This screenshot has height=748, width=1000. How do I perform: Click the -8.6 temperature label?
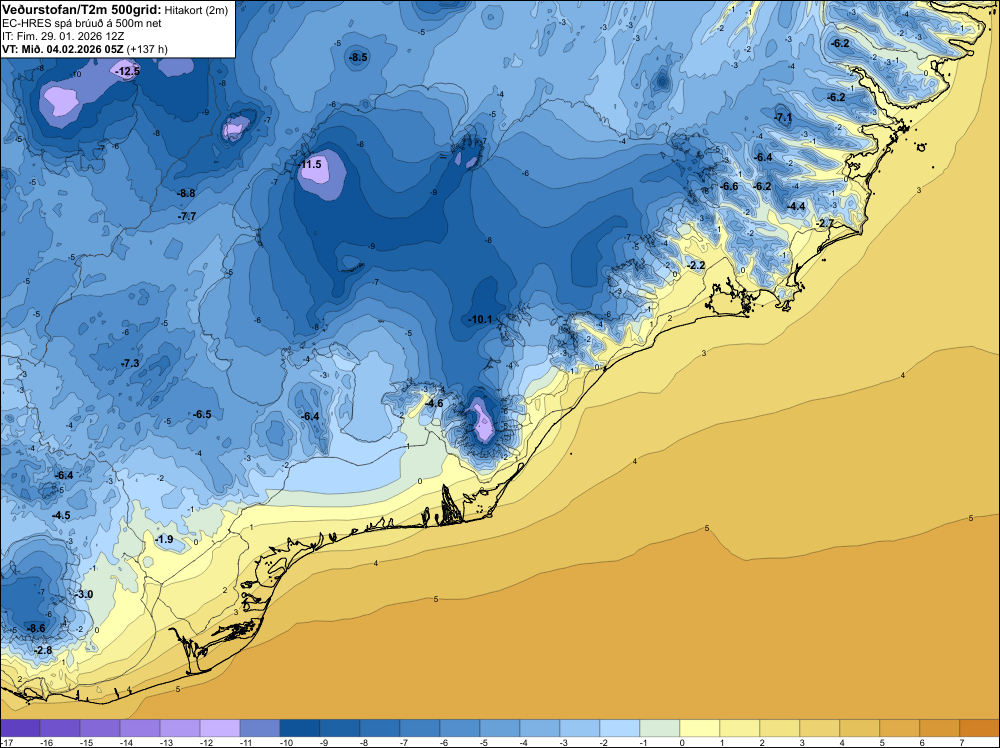[36, 628]
